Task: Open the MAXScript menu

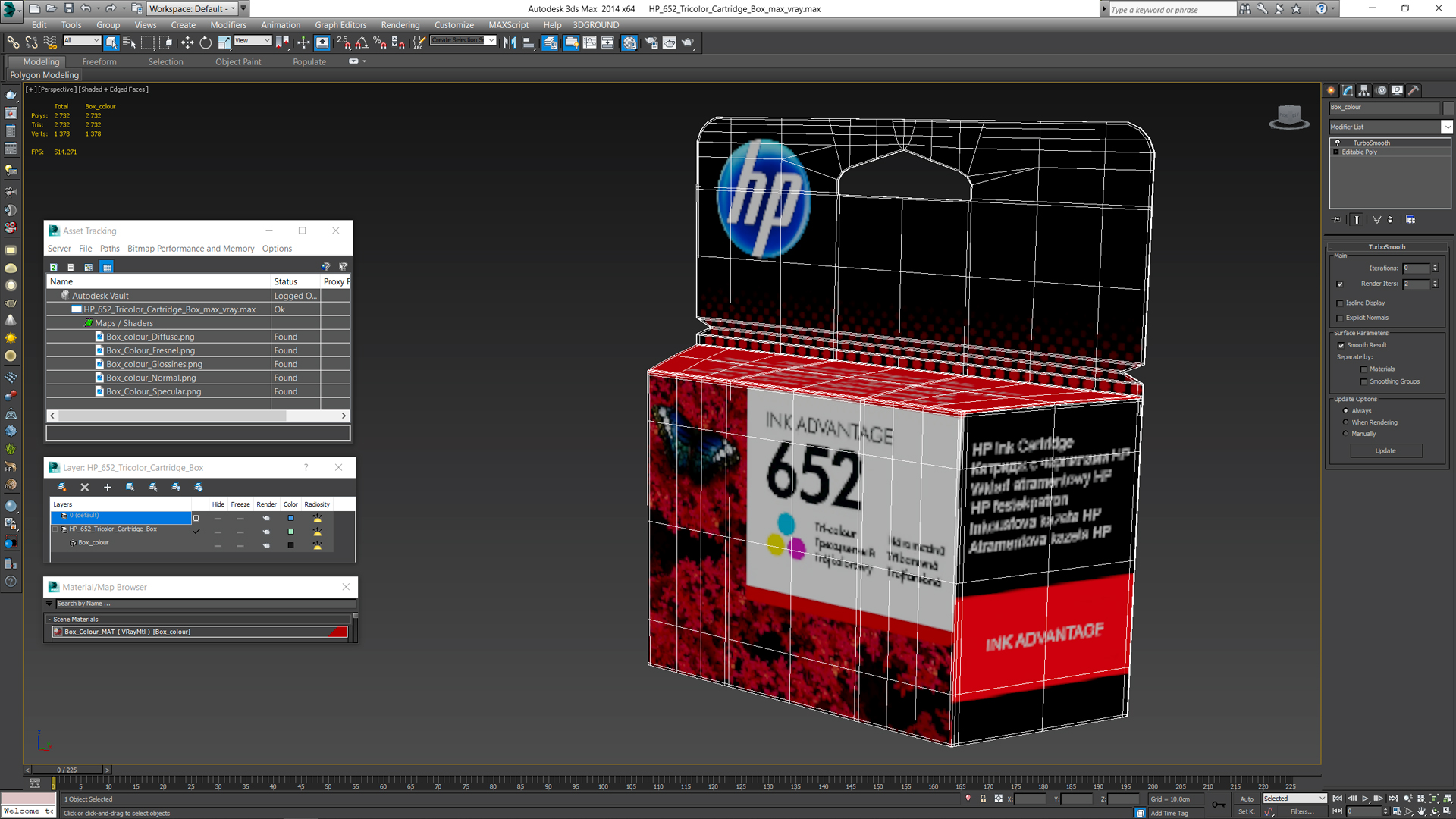Action: (508, 25)
